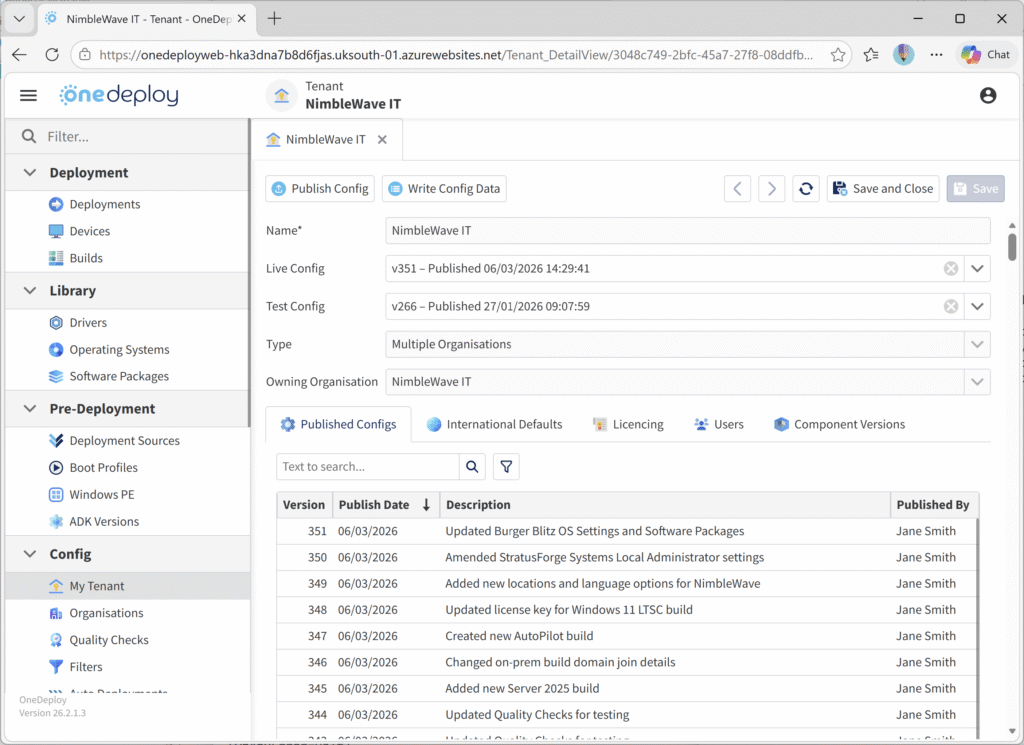
Task: Sort by the Description column header
Action: (x=665, y=505)
